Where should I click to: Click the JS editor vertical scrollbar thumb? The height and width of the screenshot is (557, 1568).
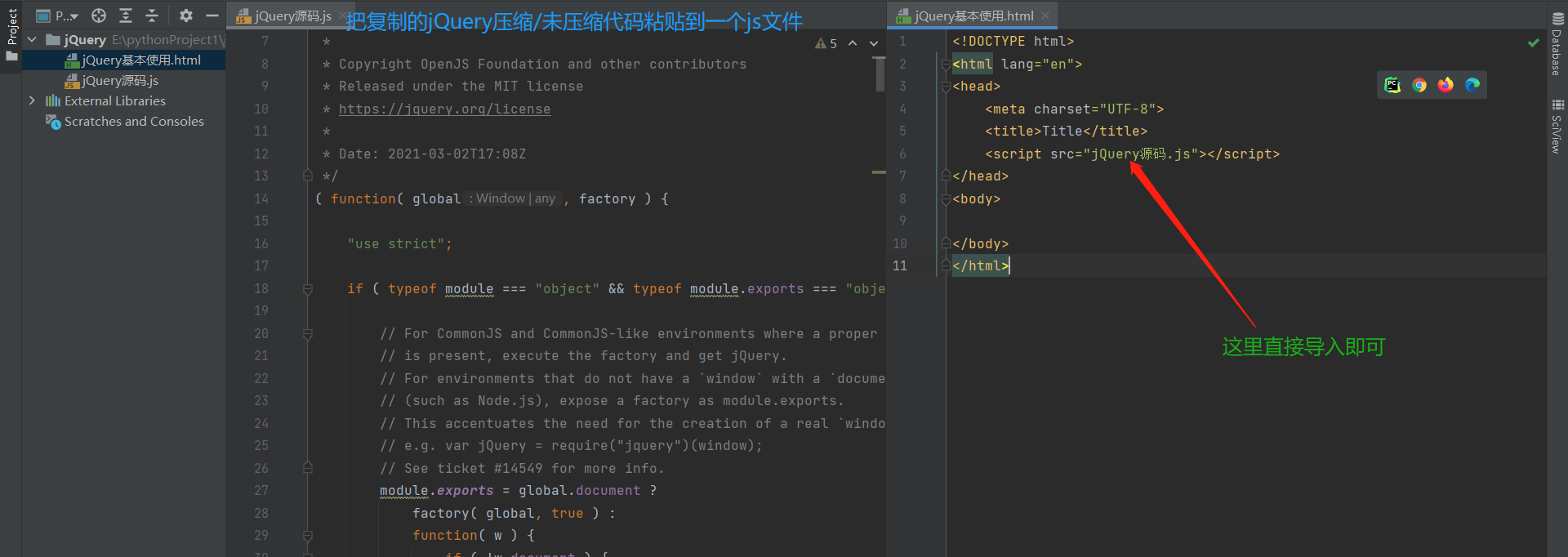880,74
